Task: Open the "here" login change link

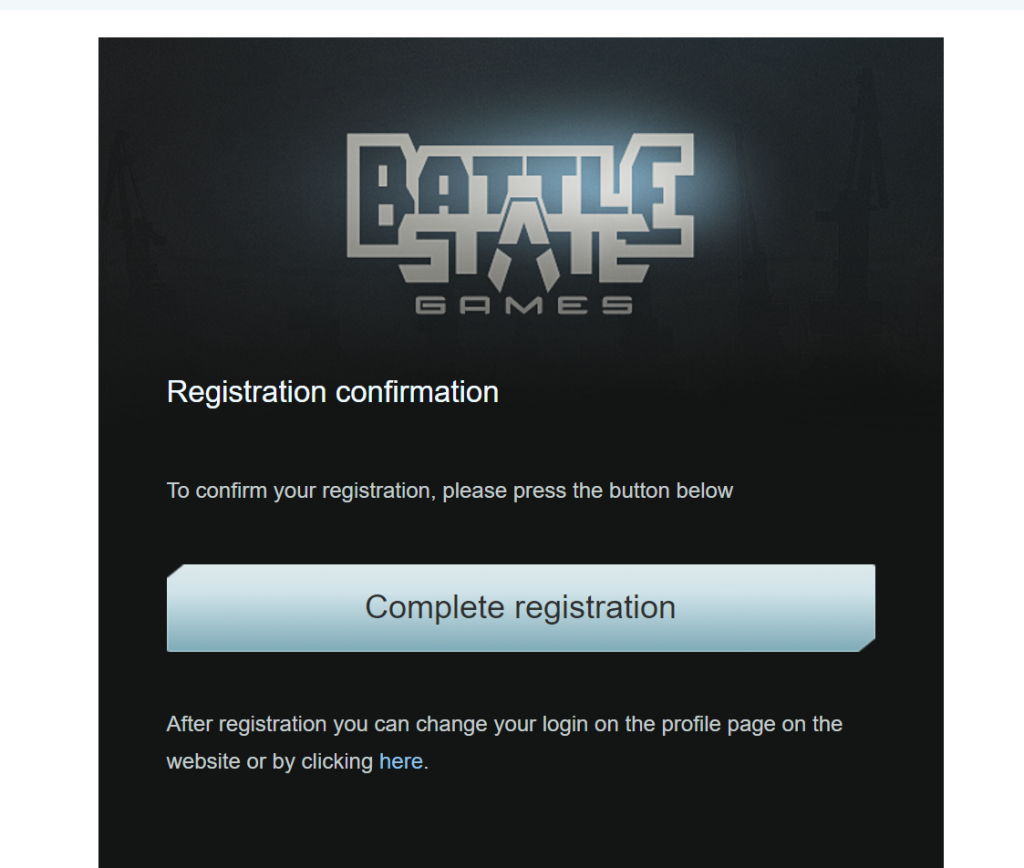Action: click(400, 761)
